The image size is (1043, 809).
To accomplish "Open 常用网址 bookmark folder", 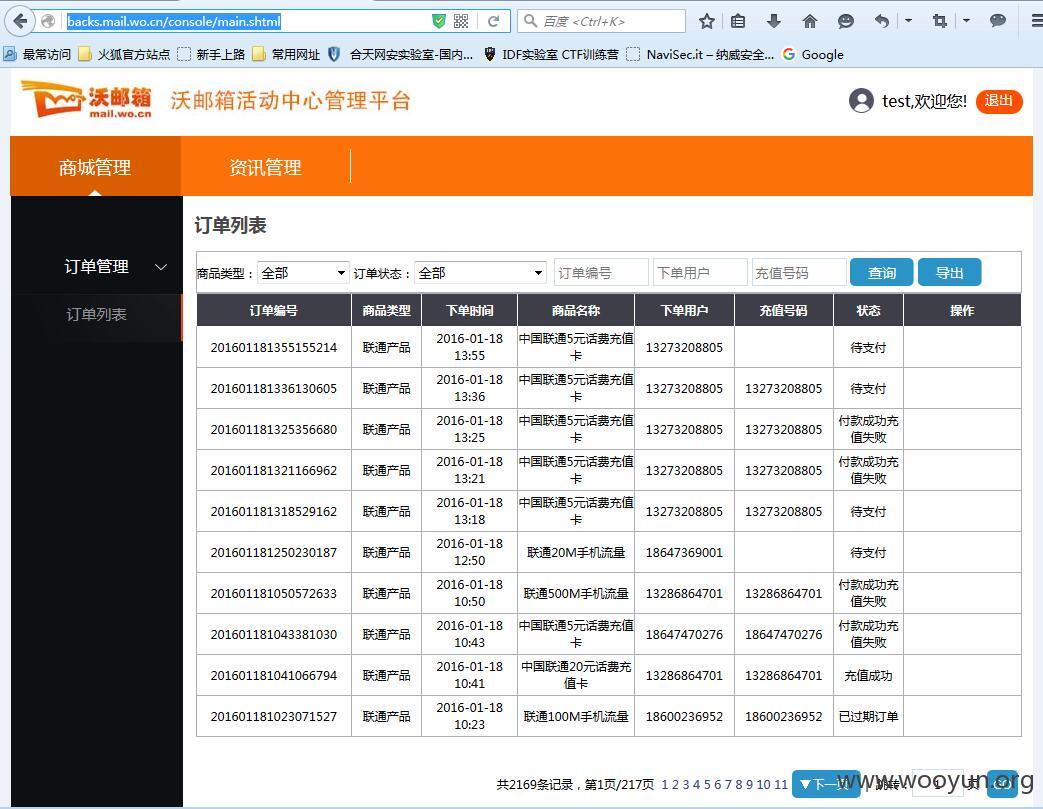I will click(x=287, y=55).
